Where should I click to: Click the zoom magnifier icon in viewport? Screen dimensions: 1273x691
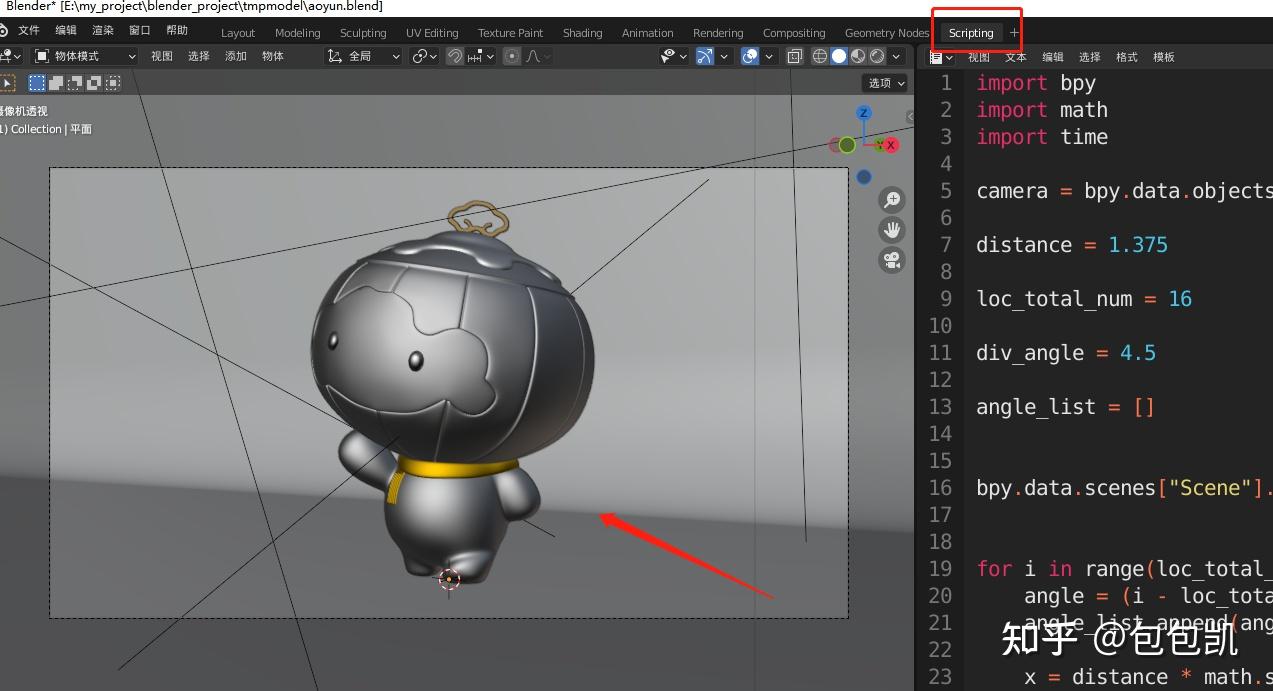pyautogui.click(x=891, y=200)
